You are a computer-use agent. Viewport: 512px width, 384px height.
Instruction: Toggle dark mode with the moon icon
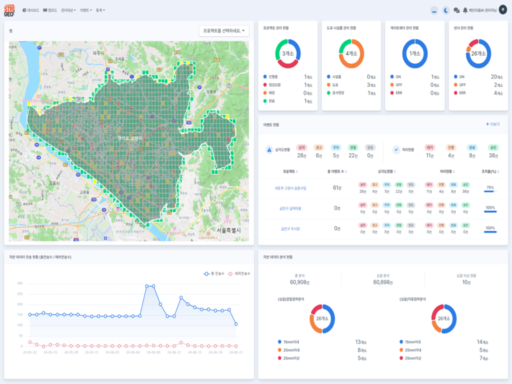click(x=446, y=11)
